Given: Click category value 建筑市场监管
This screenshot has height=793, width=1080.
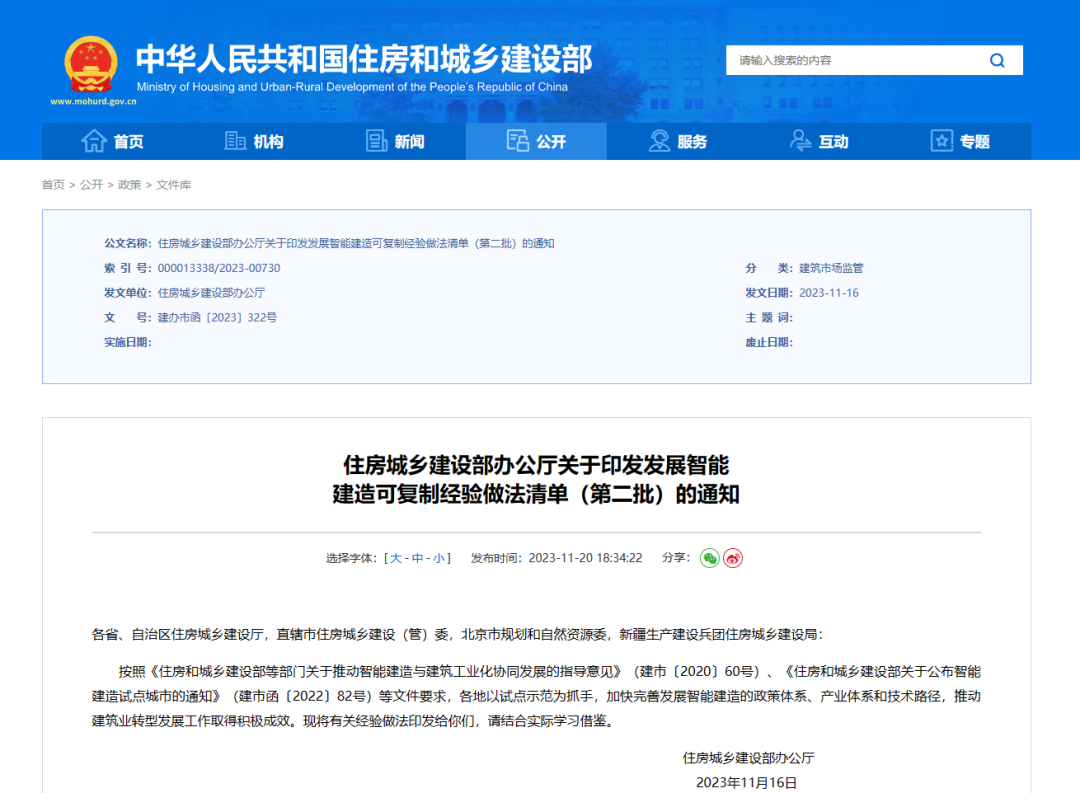Looking at the screenshot, I should click(831, 268).
